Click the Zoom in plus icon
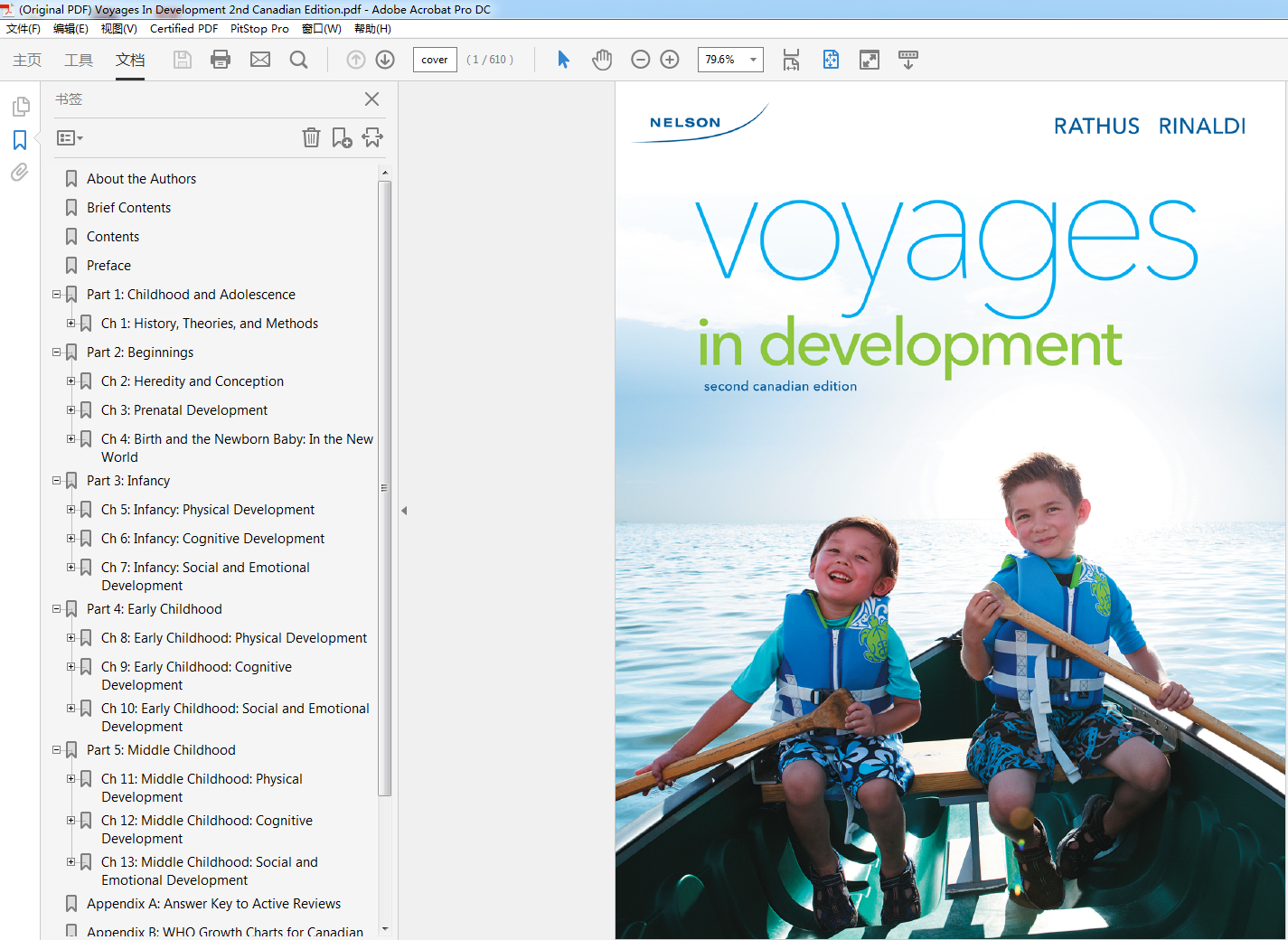Image resolution: width=1288 pixels, height=940 pixels. coord(670,60)
